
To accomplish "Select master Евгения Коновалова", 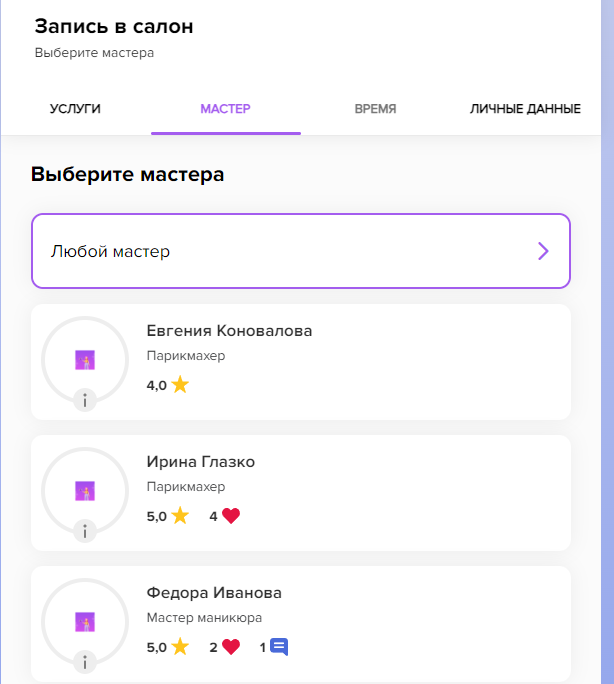I will pos(229,331).
